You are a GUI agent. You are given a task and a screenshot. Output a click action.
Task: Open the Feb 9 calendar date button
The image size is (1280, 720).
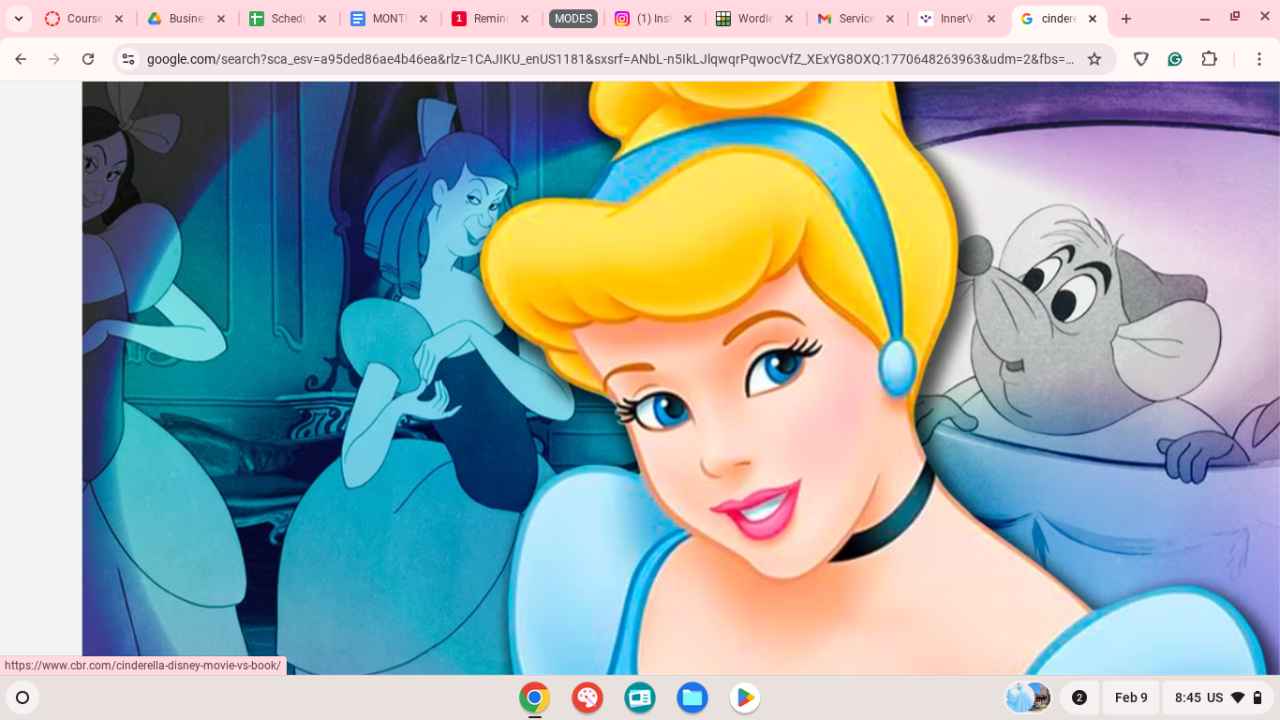[1131, 697]
